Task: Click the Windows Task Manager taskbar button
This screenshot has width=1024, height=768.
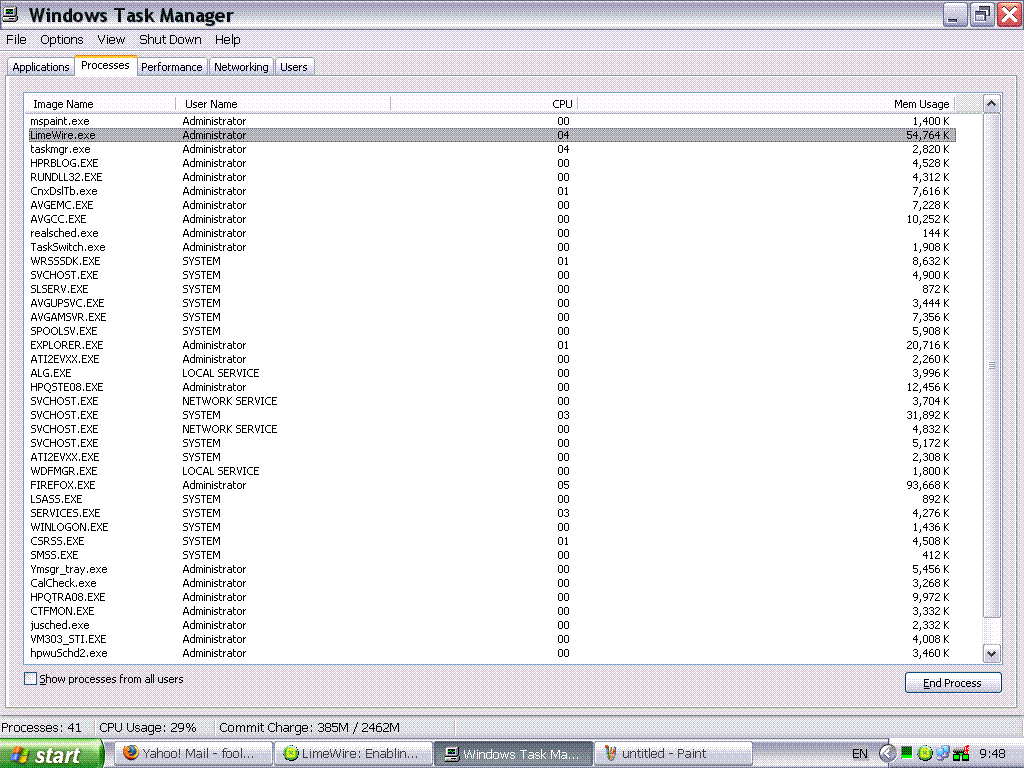Action: (x=513, y=754)
